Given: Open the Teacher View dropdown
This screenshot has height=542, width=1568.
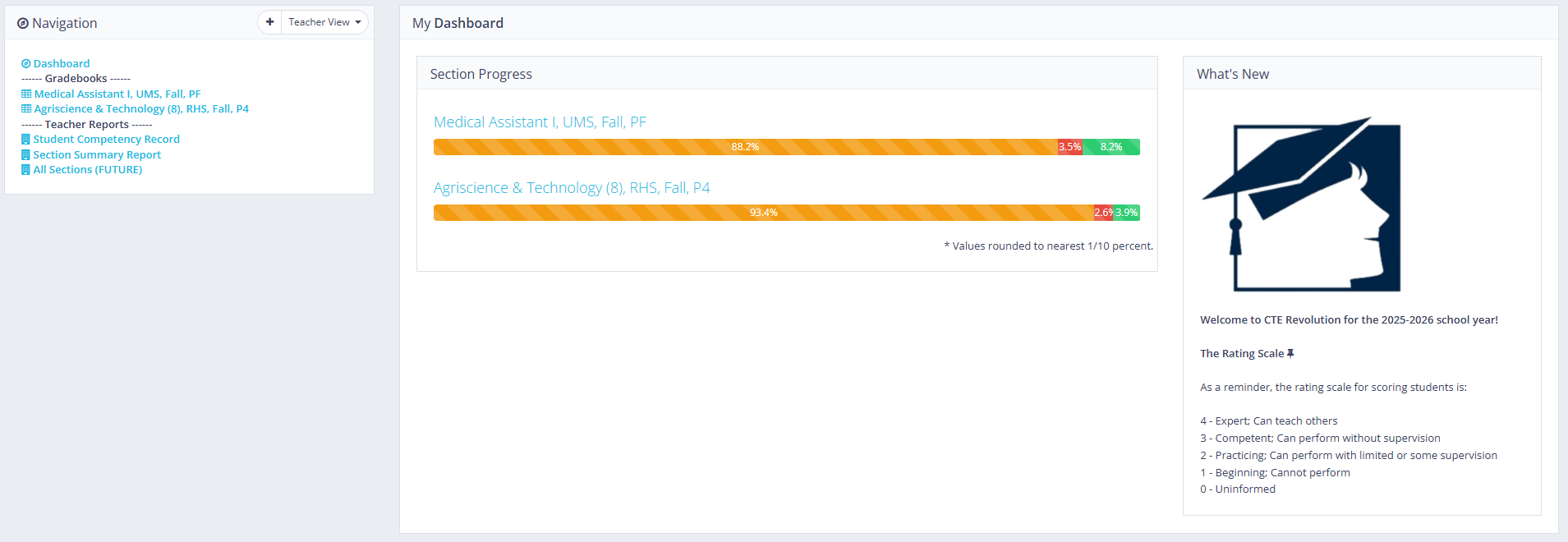Looking at the screenshot, I should tap(324, 22).
